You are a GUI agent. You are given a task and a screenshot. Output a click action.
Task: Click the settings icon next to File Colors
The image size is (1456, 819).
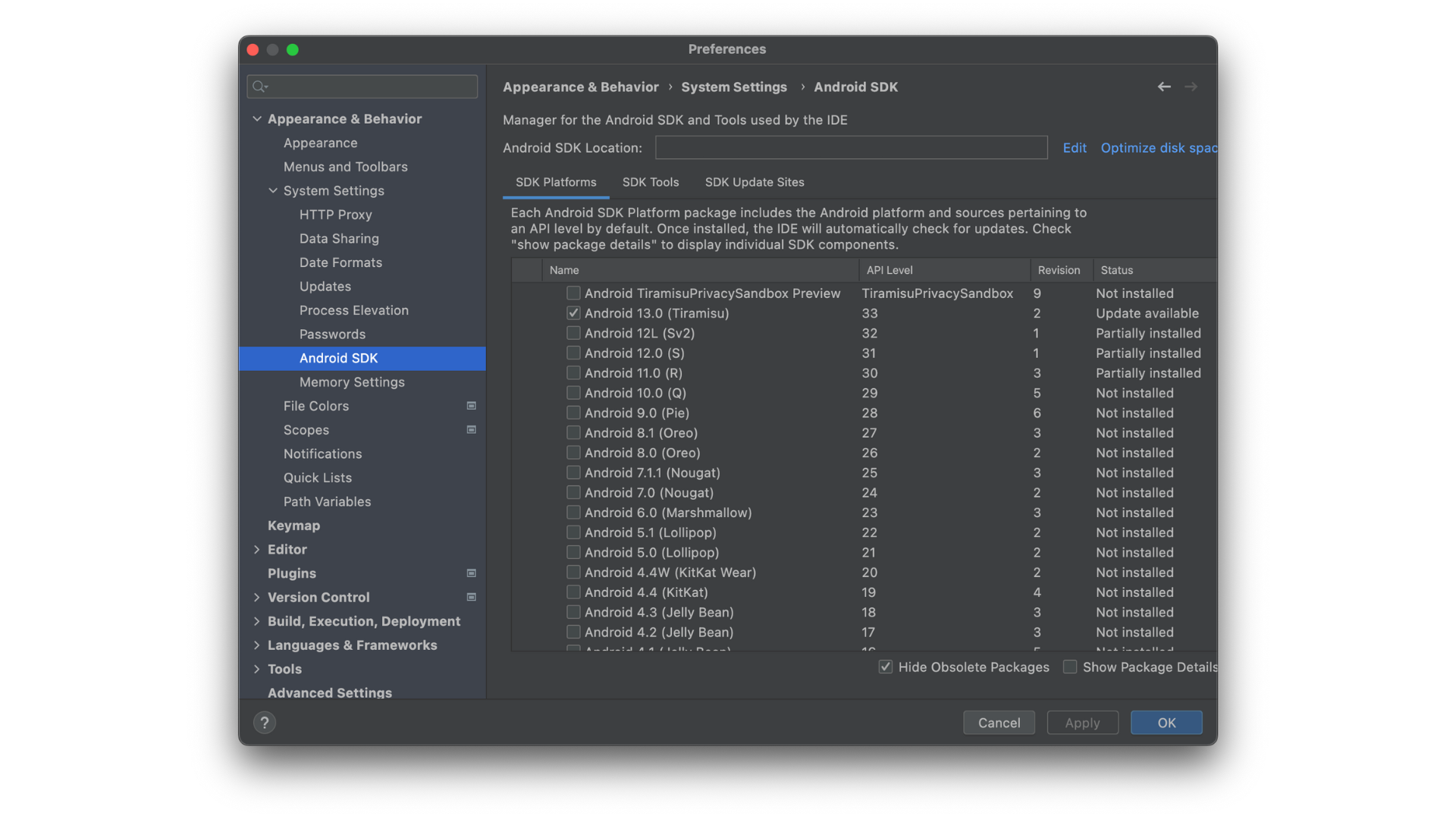[471, 406]
